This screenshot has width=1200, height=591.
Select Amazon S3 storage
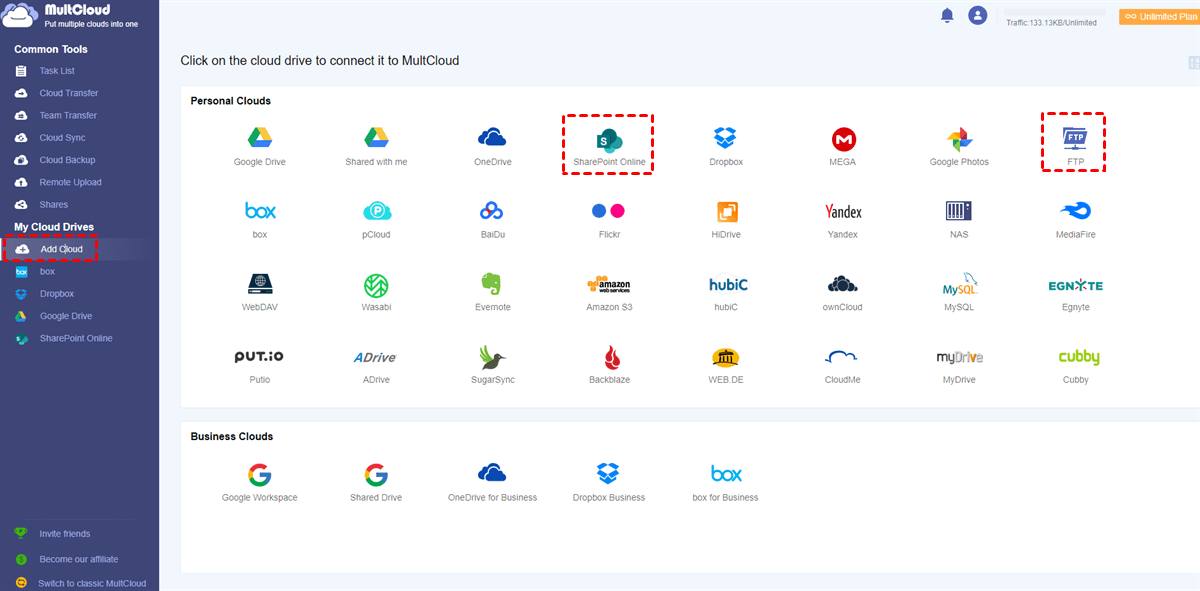coord(609,292)
